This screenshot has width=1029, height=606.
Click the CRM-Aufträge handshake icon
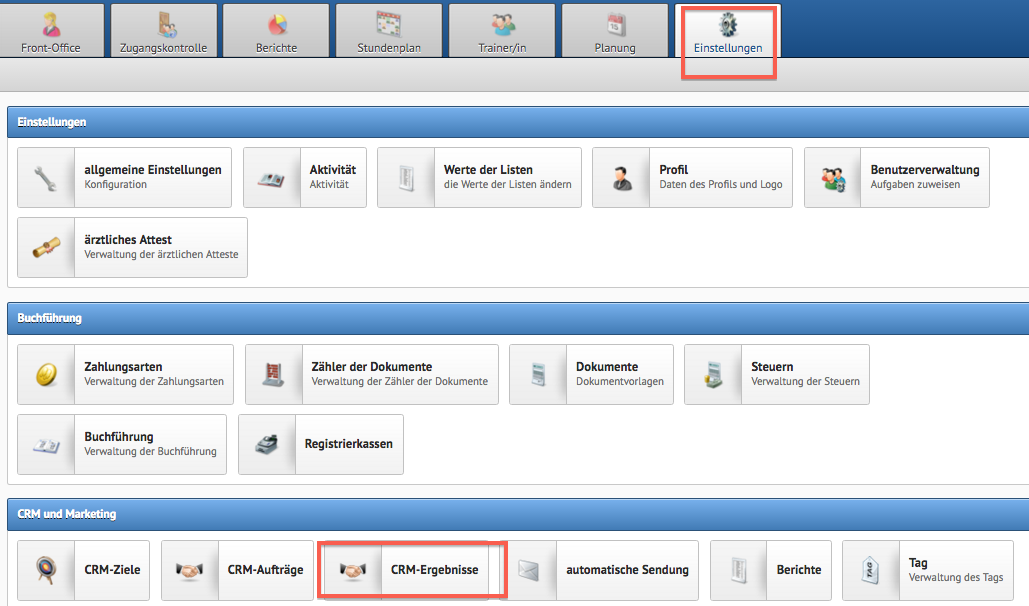pyautogui.click(x=190, y=571)
